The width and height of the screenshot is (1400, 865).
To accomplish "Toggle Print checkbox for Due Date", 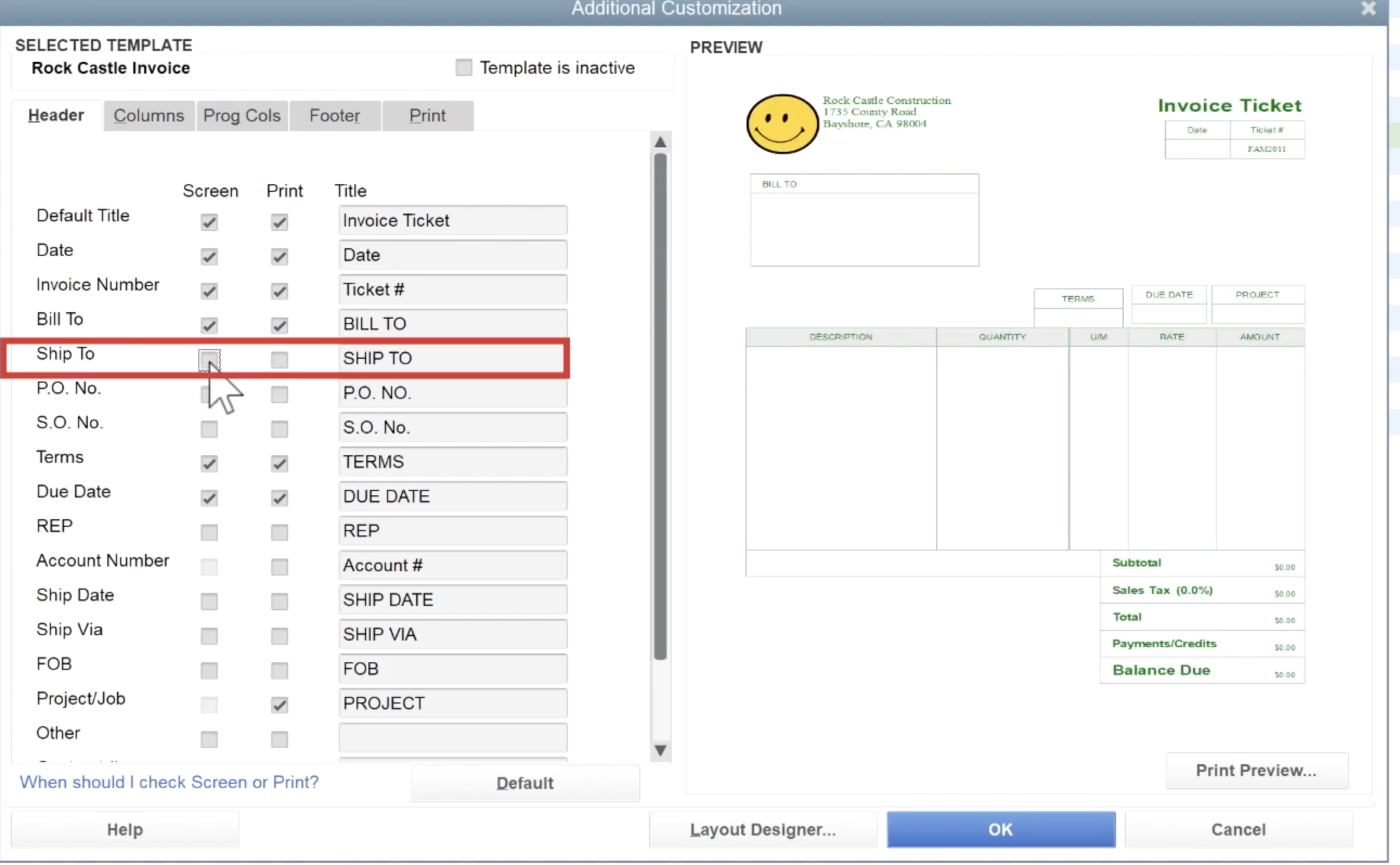I will coord(280,498).
